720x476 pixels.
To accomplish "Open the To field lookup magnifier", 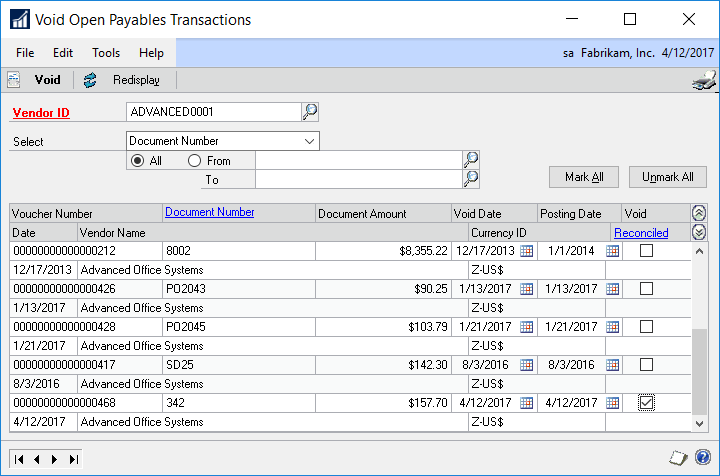I will 471,179.
